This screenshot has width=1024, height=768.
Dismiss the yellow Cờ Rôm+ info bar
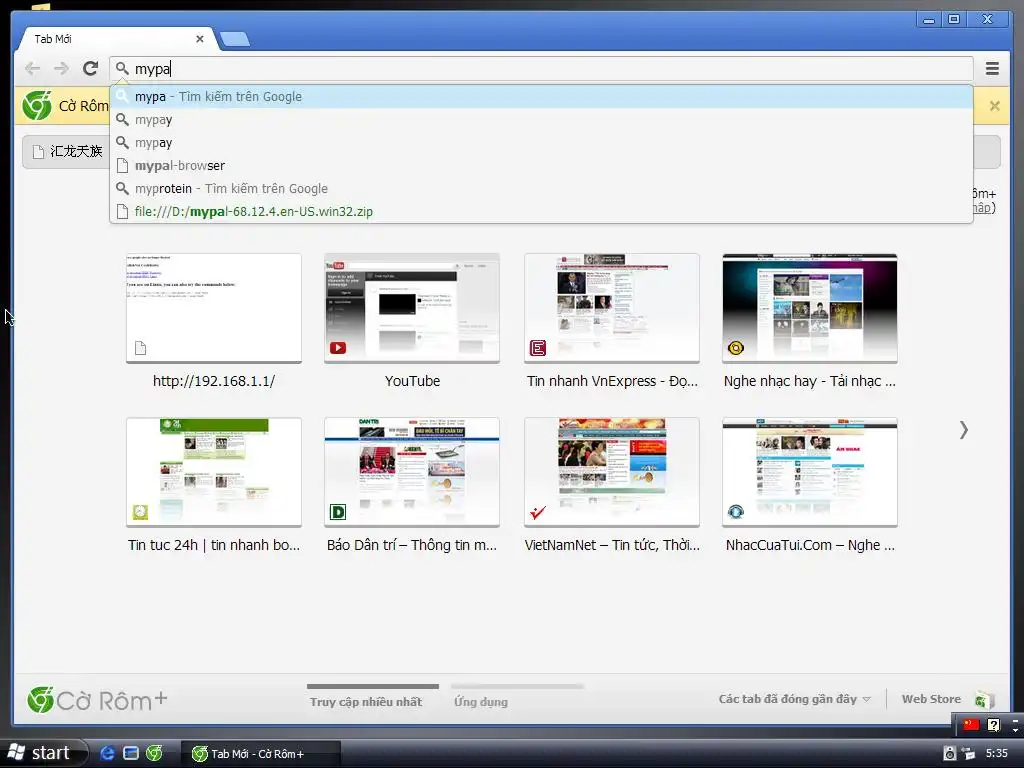995,106
